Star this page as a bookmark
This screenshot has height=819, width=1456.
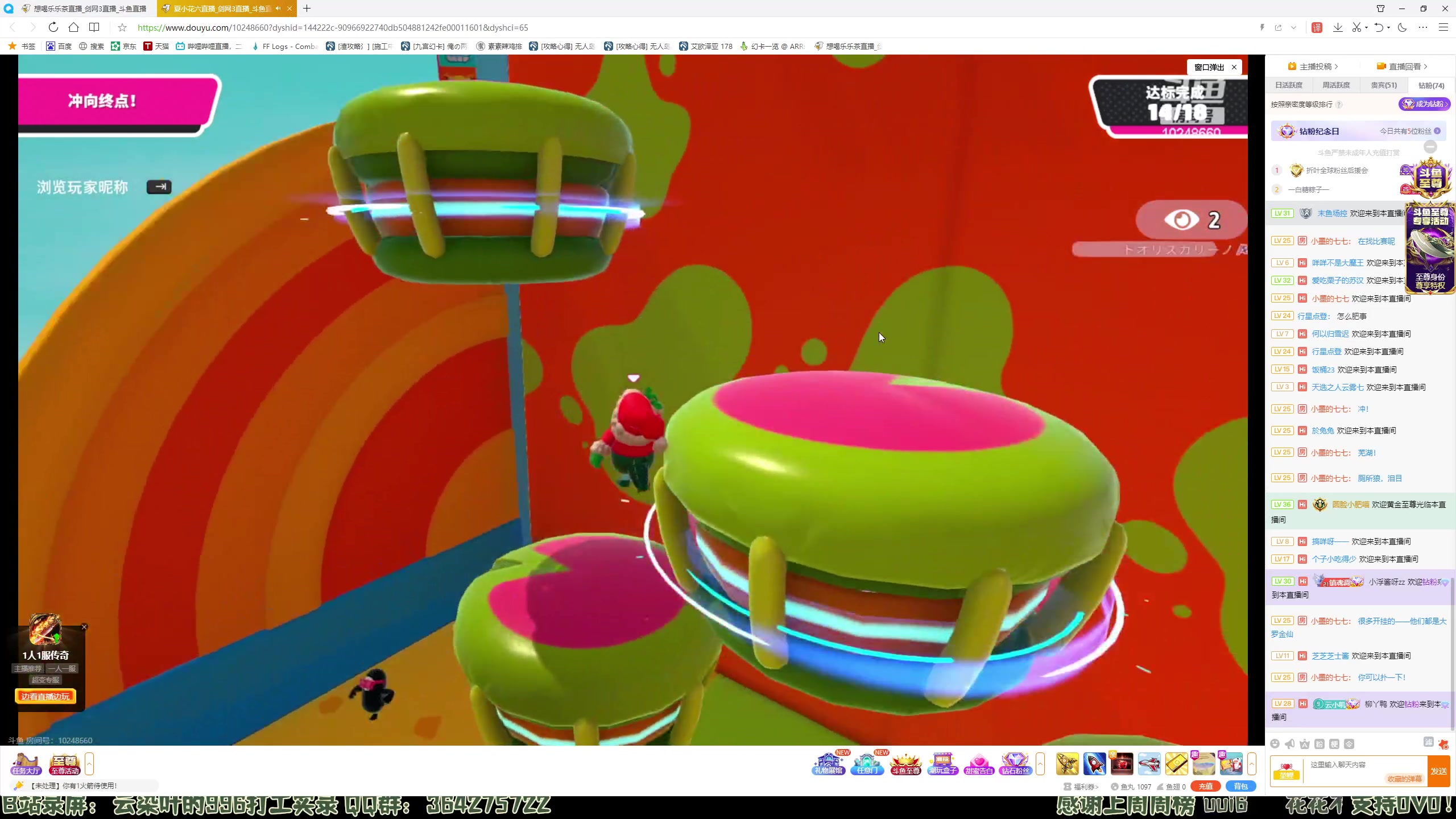122,27
